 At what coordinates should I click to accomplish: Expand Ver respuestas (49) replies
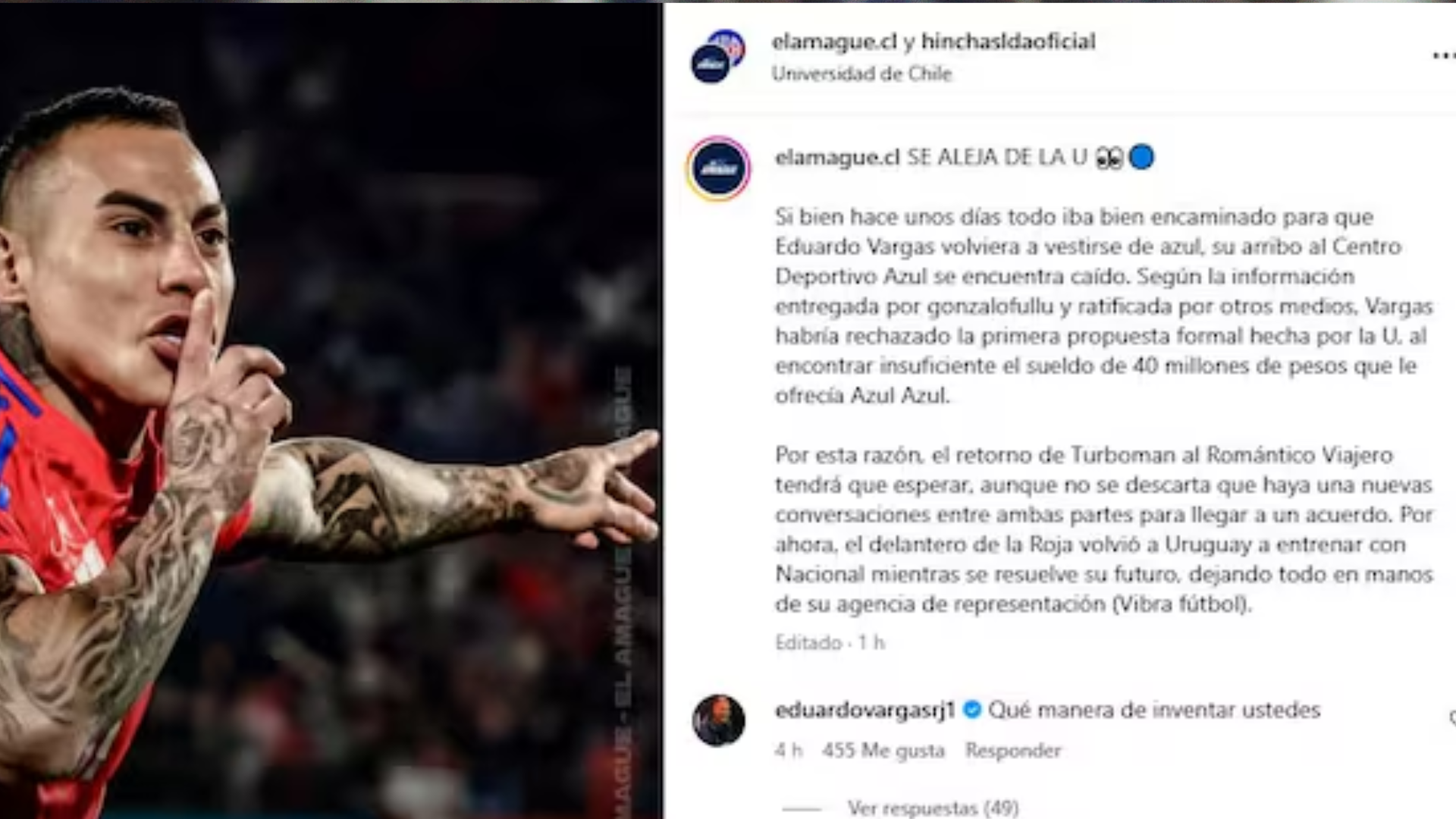[x=933, y=808]
